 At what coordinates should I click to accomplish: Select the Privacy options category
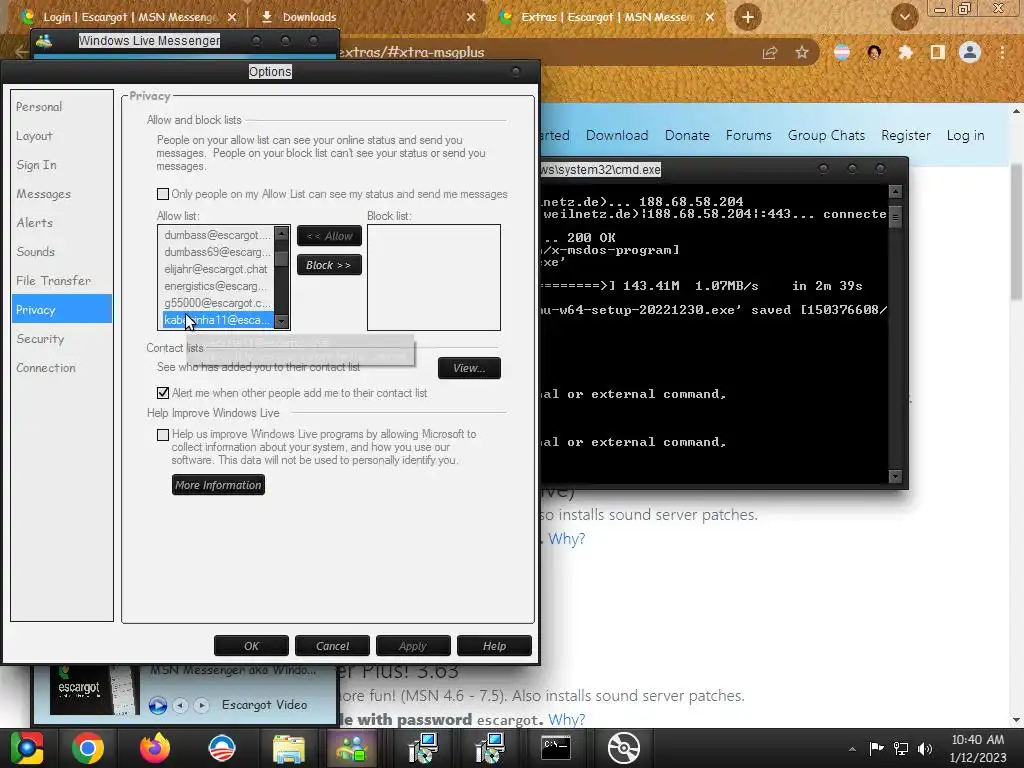tap(61, 310)
